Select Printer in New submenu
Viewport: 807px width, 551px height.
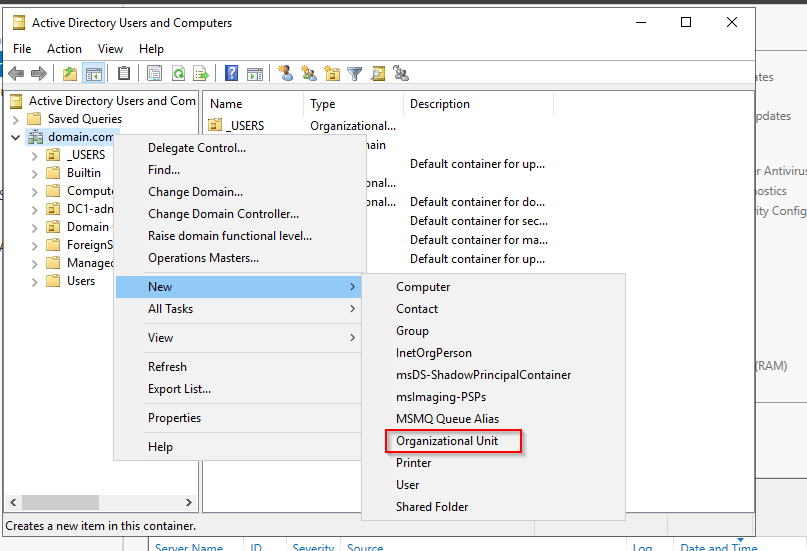tap(493, 463)
